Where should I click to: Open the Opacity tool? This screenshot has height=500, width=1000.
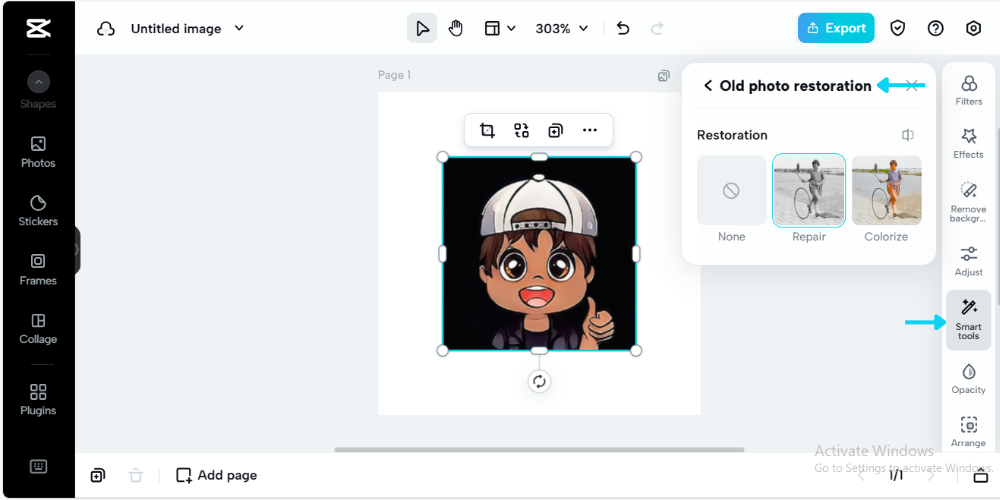click(x=969, y=378)
